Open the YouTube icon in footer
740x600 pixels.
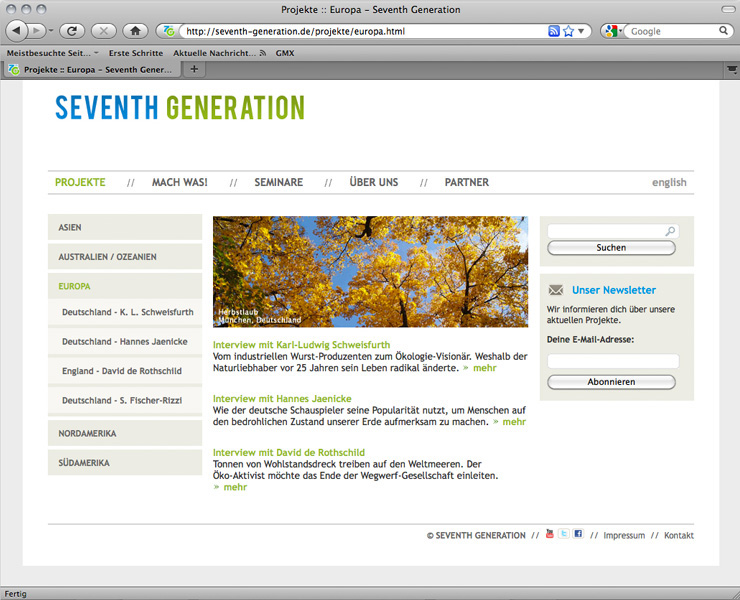(x=549, y=535)
